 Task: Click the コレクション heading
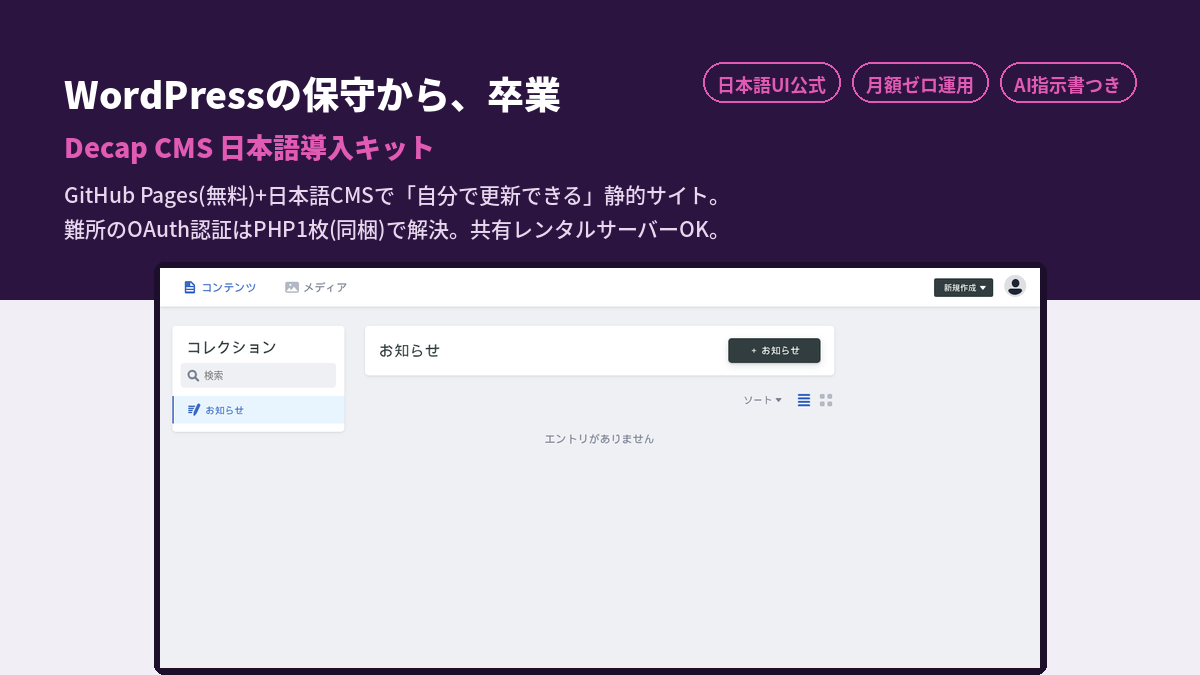(x=232, y=347)
